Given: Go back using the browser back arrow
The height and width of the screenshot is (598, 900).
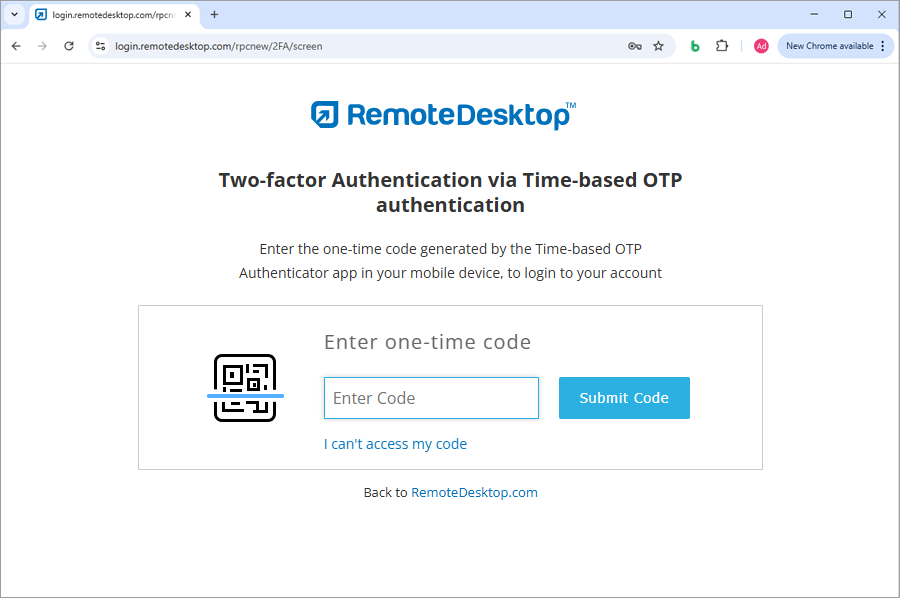Looking at the screenshot, I should pos(16,46).
